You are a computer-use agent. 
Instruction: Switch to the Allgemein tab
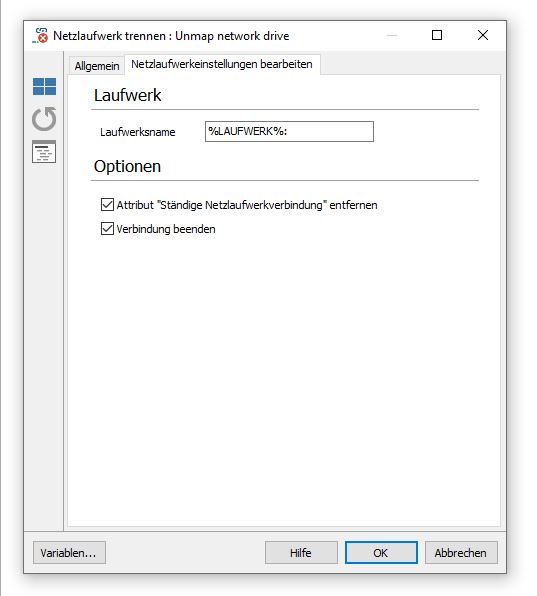click(97, 66)
